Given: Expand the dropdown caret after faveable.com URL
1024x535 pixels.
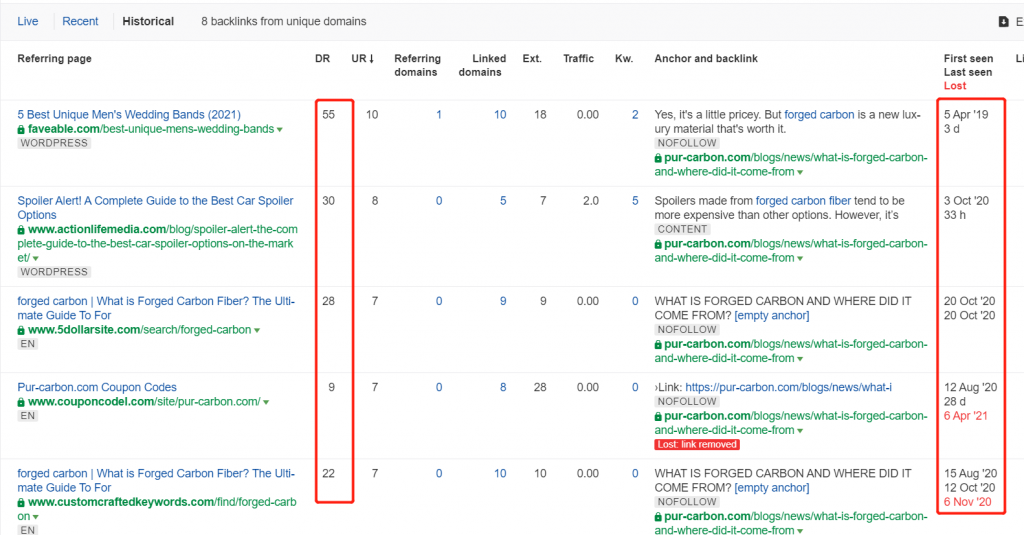Looking at the screenshot, I should click(280, 130).
